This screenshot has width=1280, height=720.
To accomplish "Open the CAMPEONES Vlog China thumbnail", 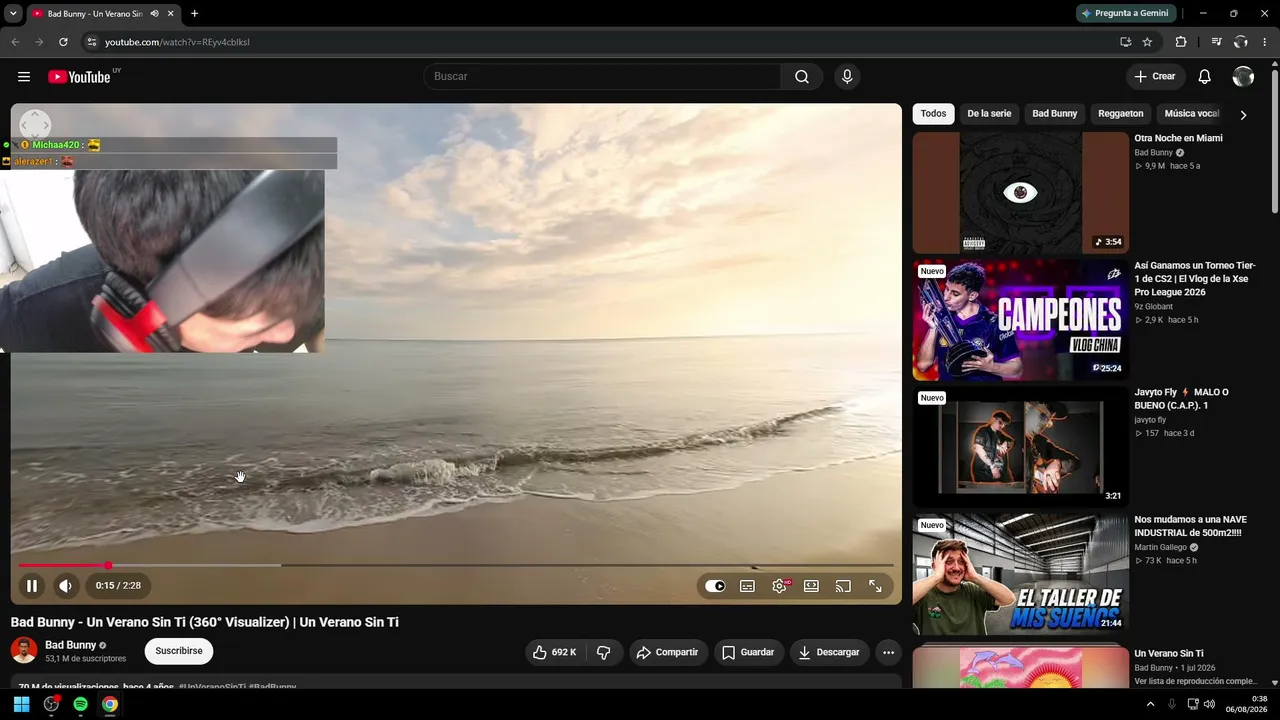I will pyautogui.click(x=1021, y=320).
